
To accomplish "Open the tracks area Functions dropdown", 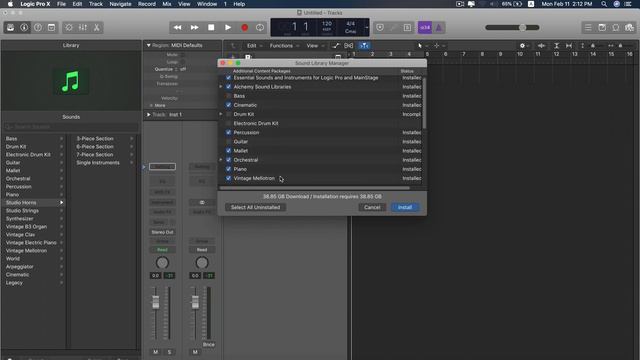I will (x=284, y=46).
